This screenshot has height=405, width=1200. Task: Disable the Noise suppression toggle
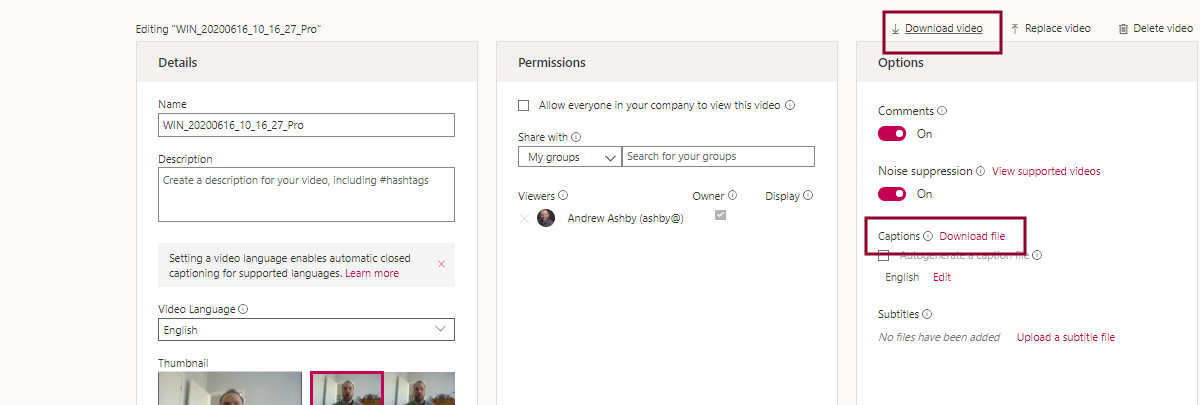pos(892,194)
